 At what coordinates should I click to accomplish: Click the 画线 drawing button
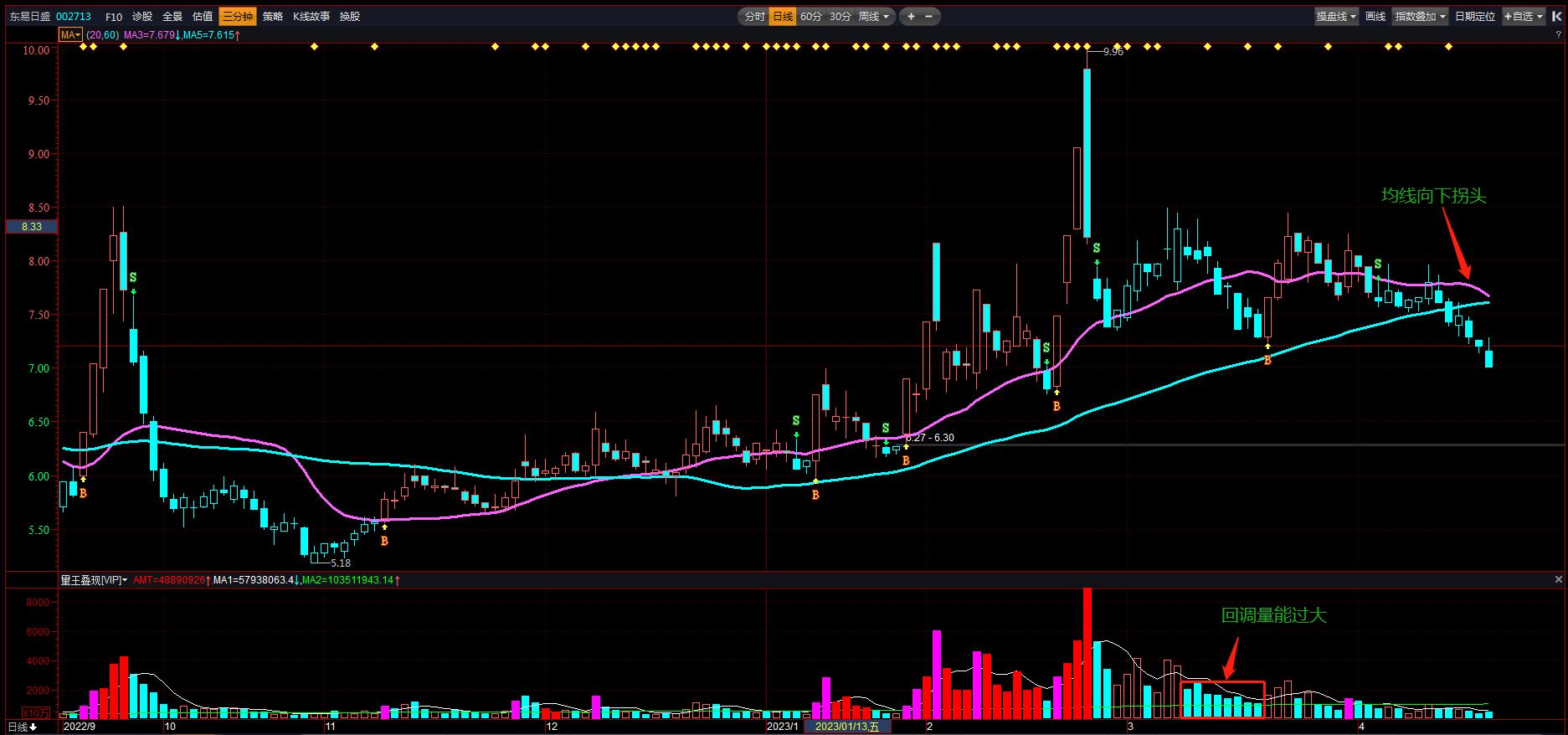(1375, 17)
